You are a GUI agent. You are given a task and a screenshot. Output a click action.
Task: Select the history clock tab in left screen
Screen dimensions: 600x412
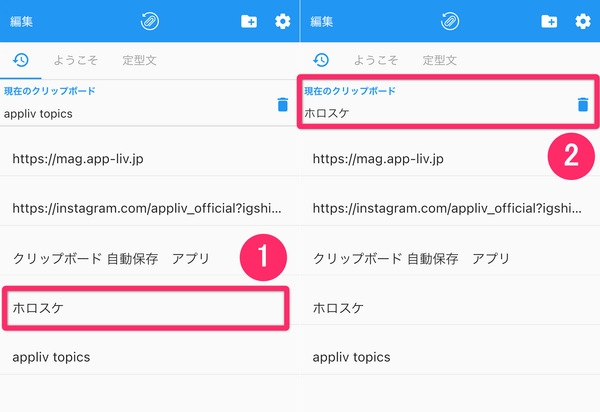pos(21,60)
